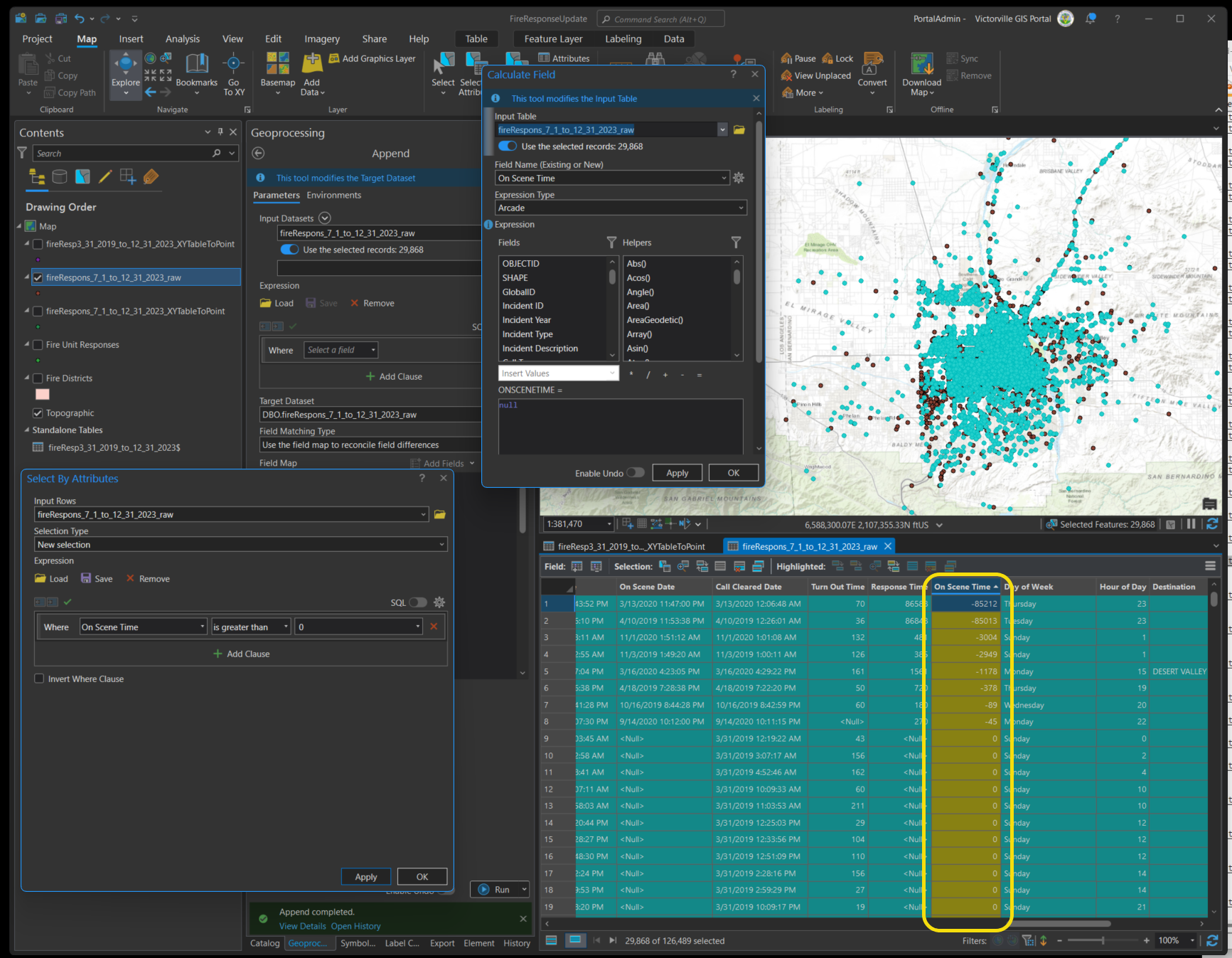
Task: Pause labeling in the ribbon
Action: tap(798, 59)
